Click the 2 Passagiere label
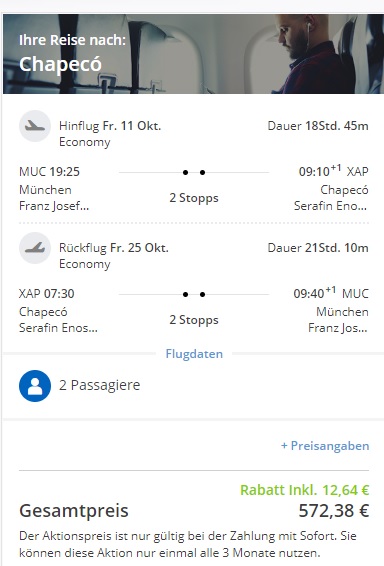This screenshot has width=384, height=566. point(100,385)
